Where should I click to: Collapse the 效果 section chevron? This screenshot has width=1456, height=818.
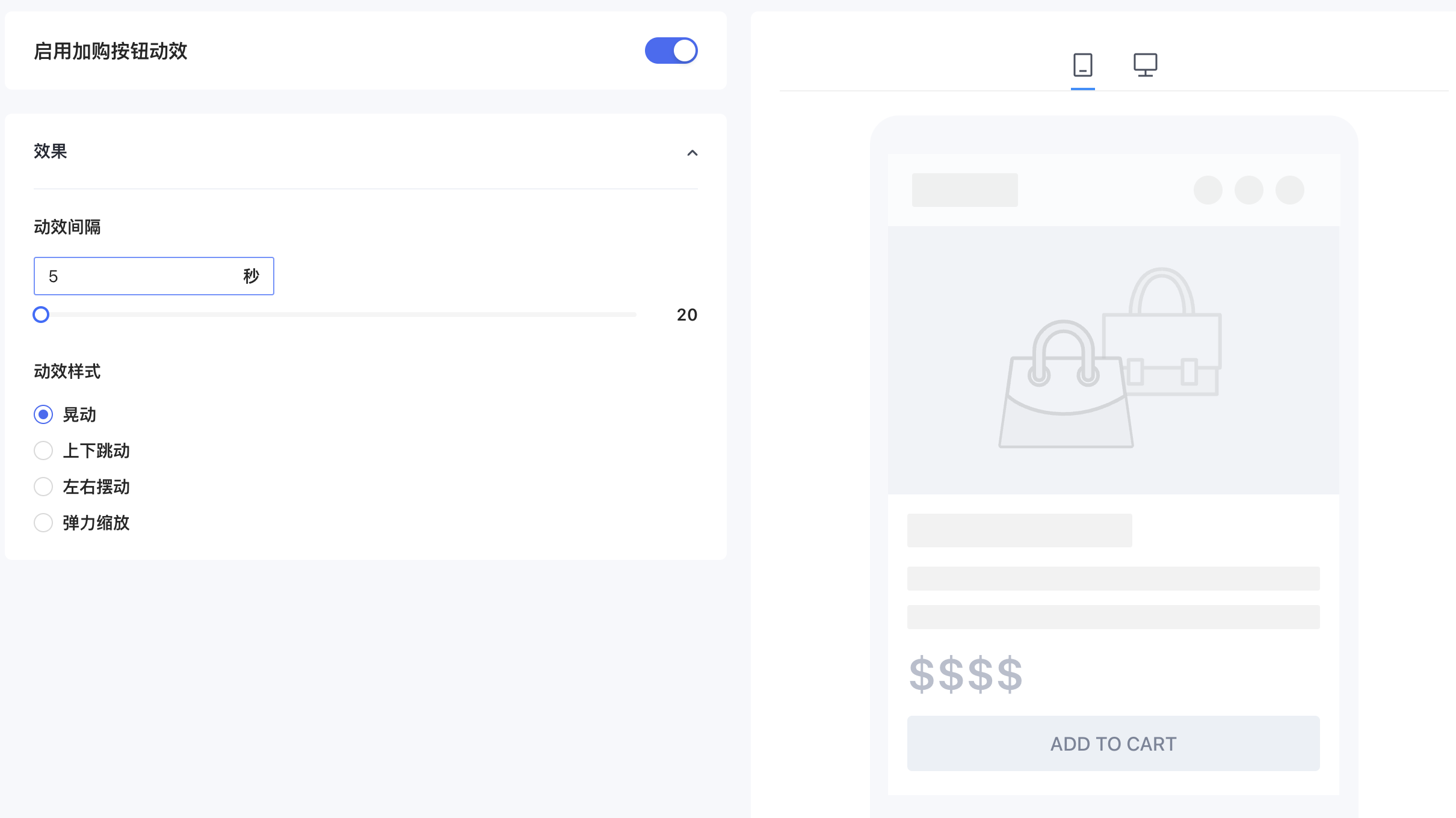(x=693, y=153)
